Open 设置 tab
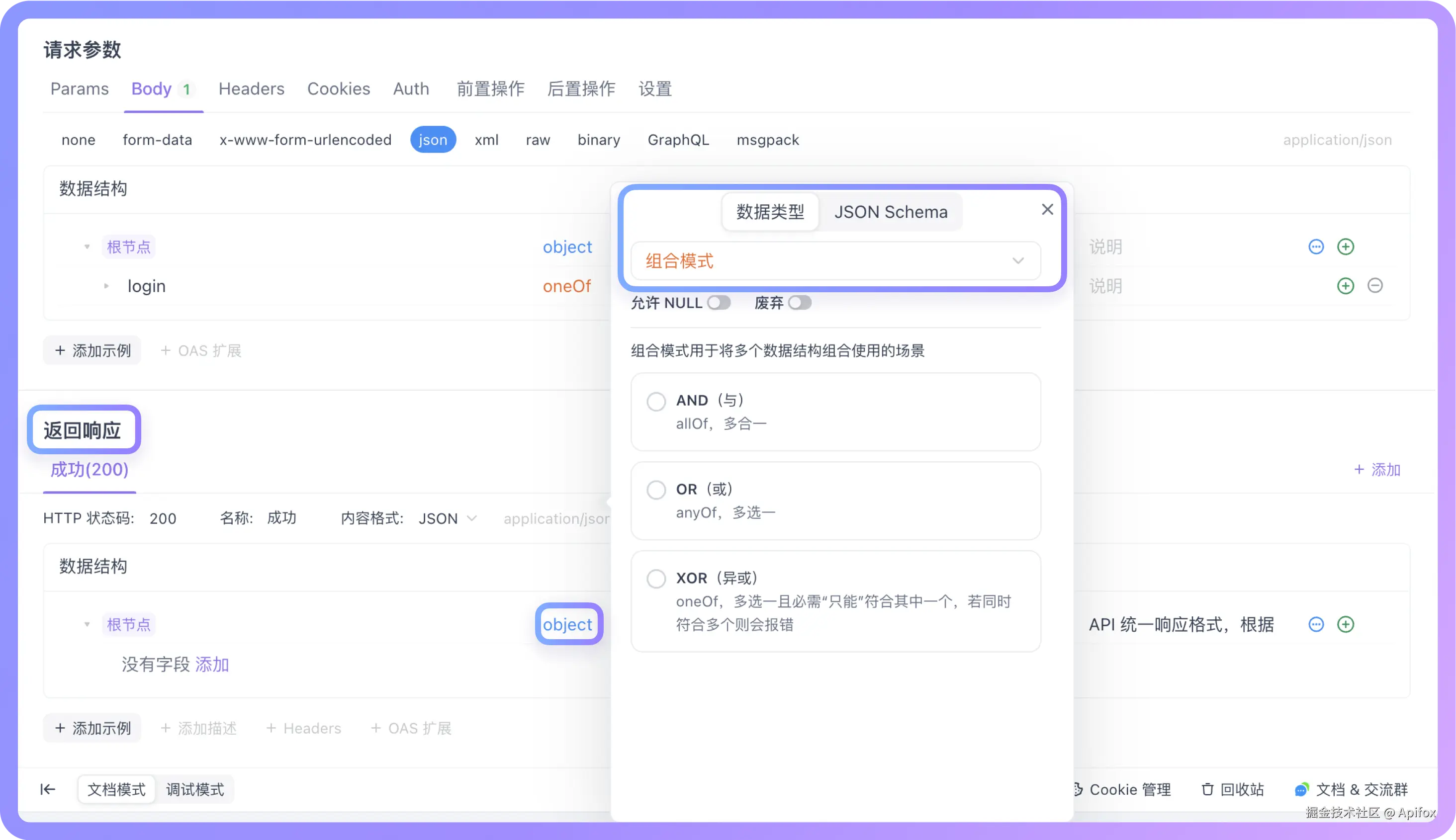Image resolution: width=1456 pixels, height=840 pixels. 655,89
